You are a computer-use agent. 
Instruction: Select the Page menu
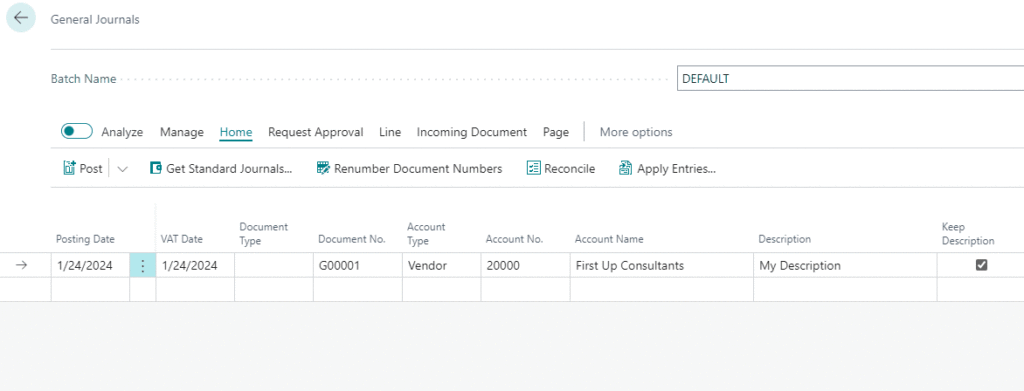pyautogui.click(x=556, y=132)
